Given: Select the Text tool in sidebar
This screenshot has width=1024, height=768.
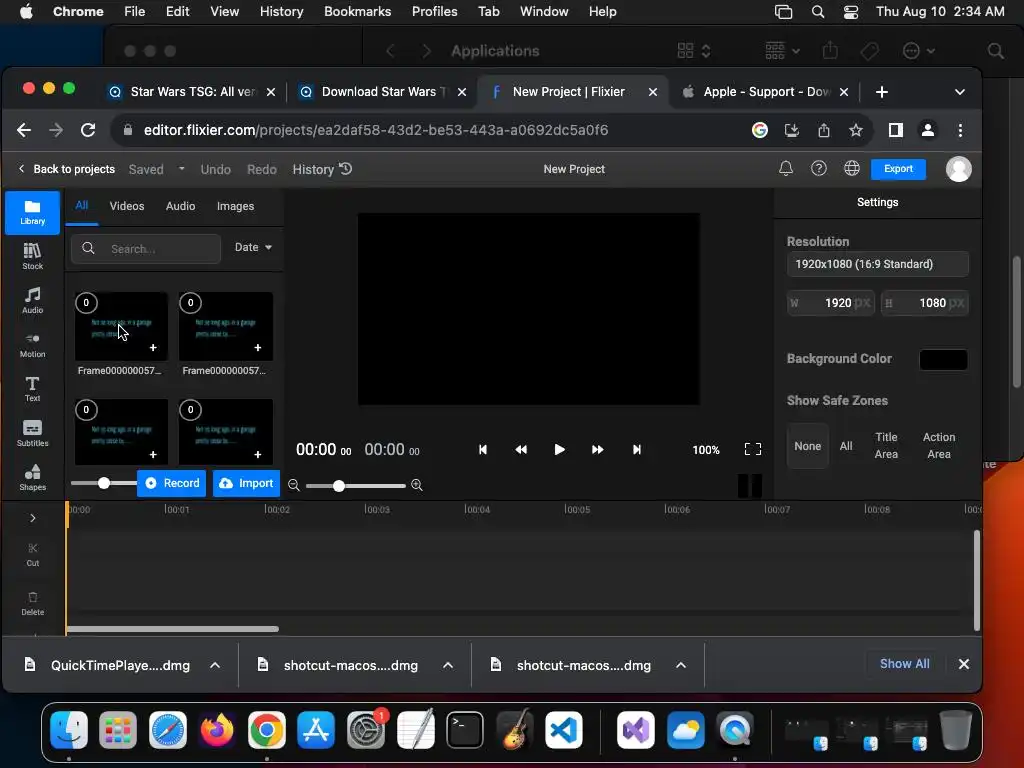Looking at the screenshot, I should click(32, 389).
